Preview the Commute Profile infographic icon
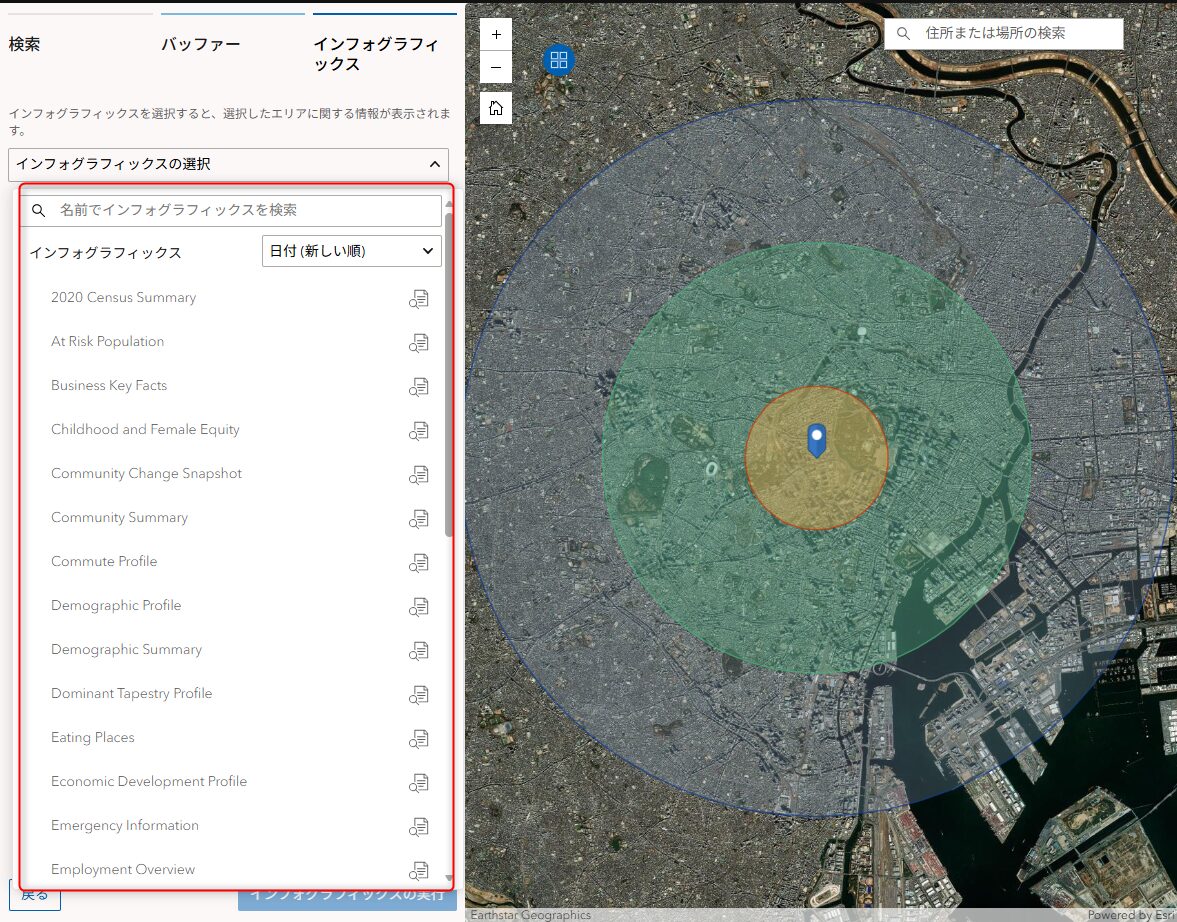 point(419,563)
